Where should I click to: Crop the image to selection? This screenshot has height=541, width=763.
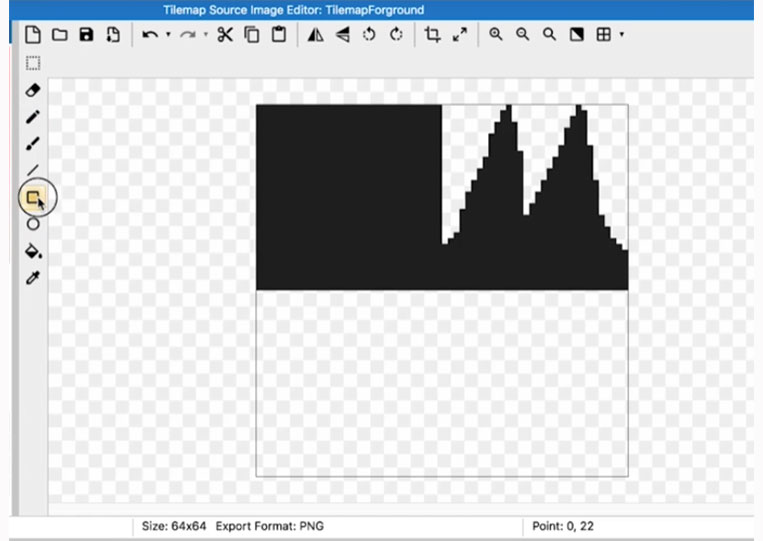432,35
